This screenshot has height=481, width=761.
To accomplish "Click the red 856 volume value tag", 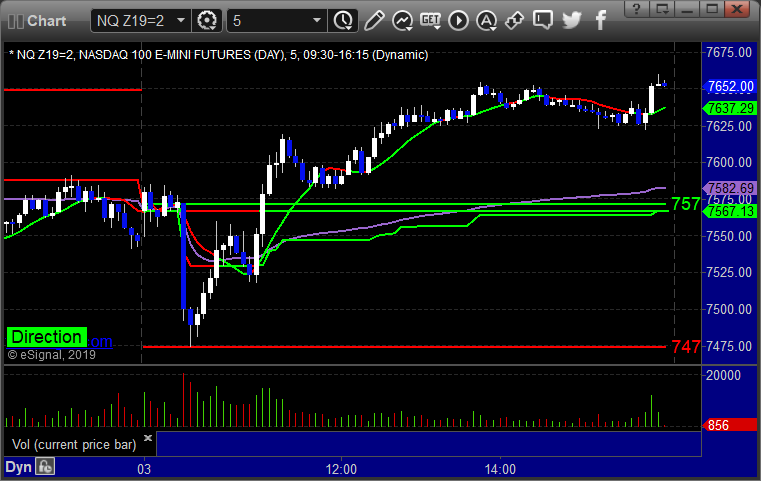I will click(x=730, y=425).
